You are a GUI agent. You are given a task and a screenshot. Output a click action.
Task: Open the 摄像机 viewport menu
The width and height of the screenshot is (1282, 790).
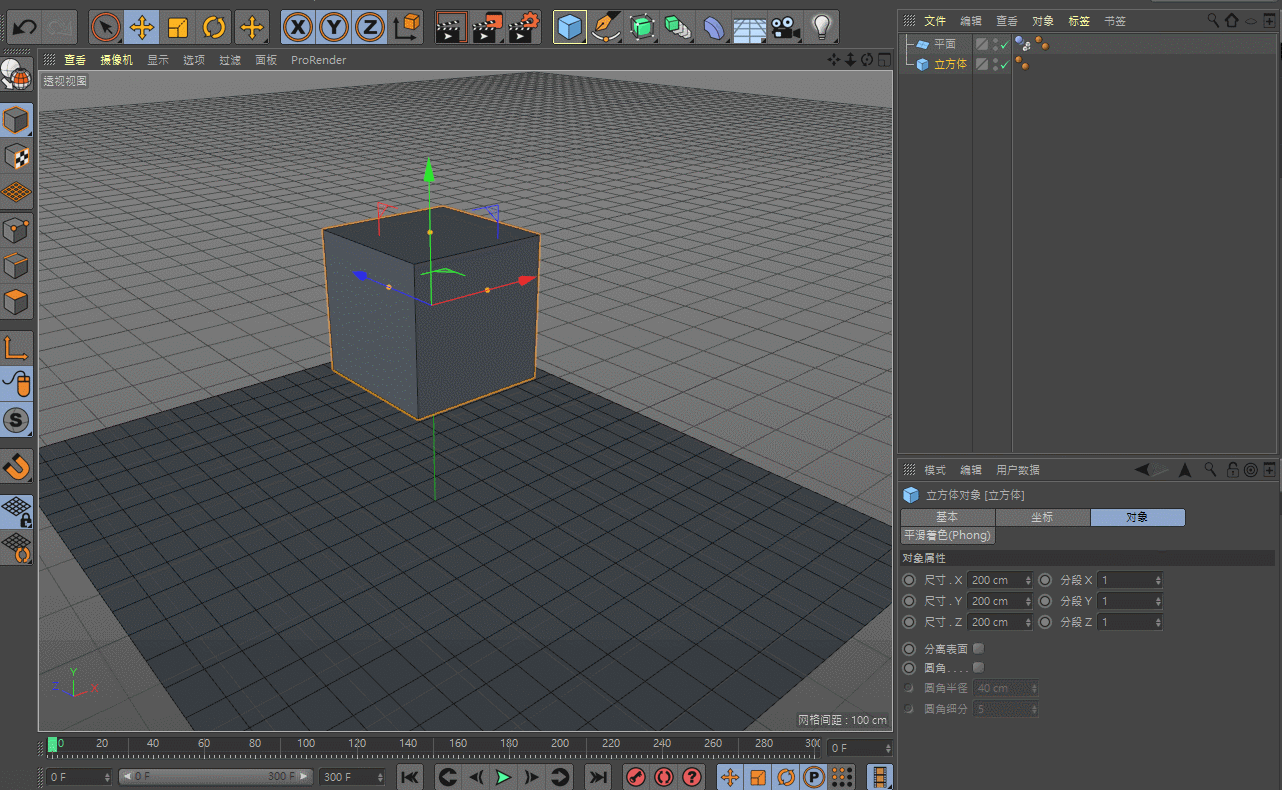point(116,60)
